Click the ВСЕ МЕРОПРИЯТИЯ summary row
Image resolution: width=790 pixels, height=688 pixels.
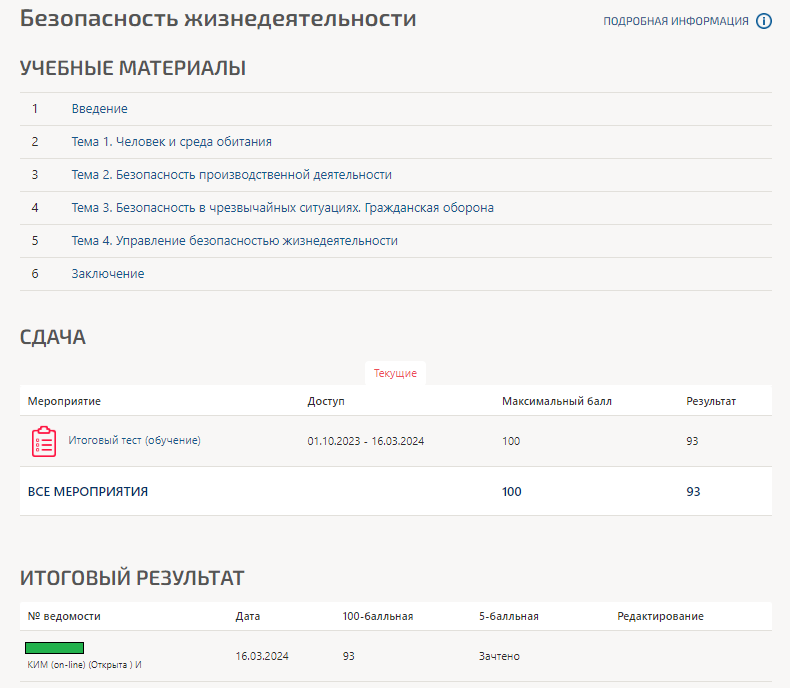[x=88, y=491]
